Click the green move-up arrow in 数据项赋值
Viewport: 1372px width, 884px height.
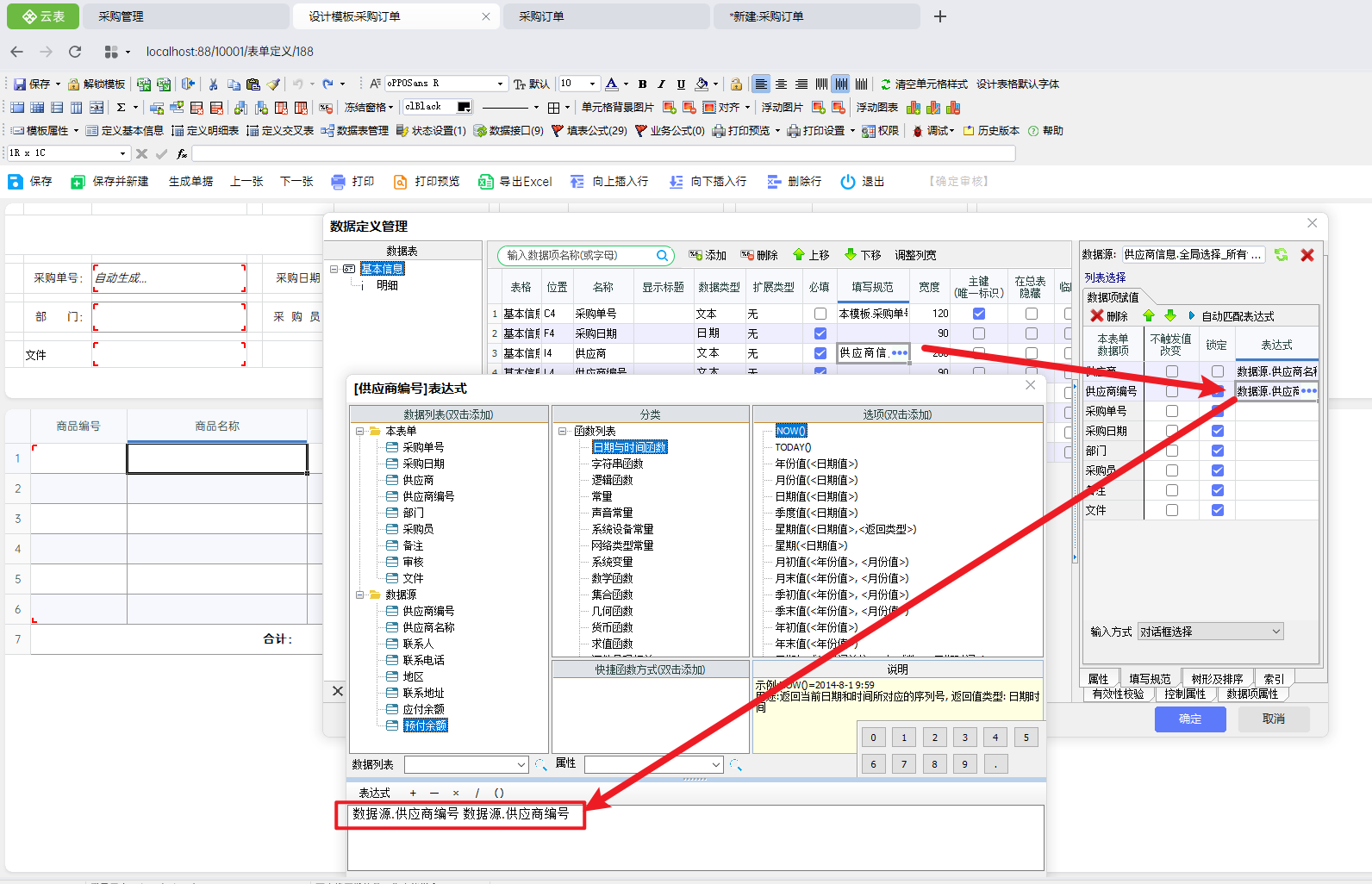(x=1149, y=316)
